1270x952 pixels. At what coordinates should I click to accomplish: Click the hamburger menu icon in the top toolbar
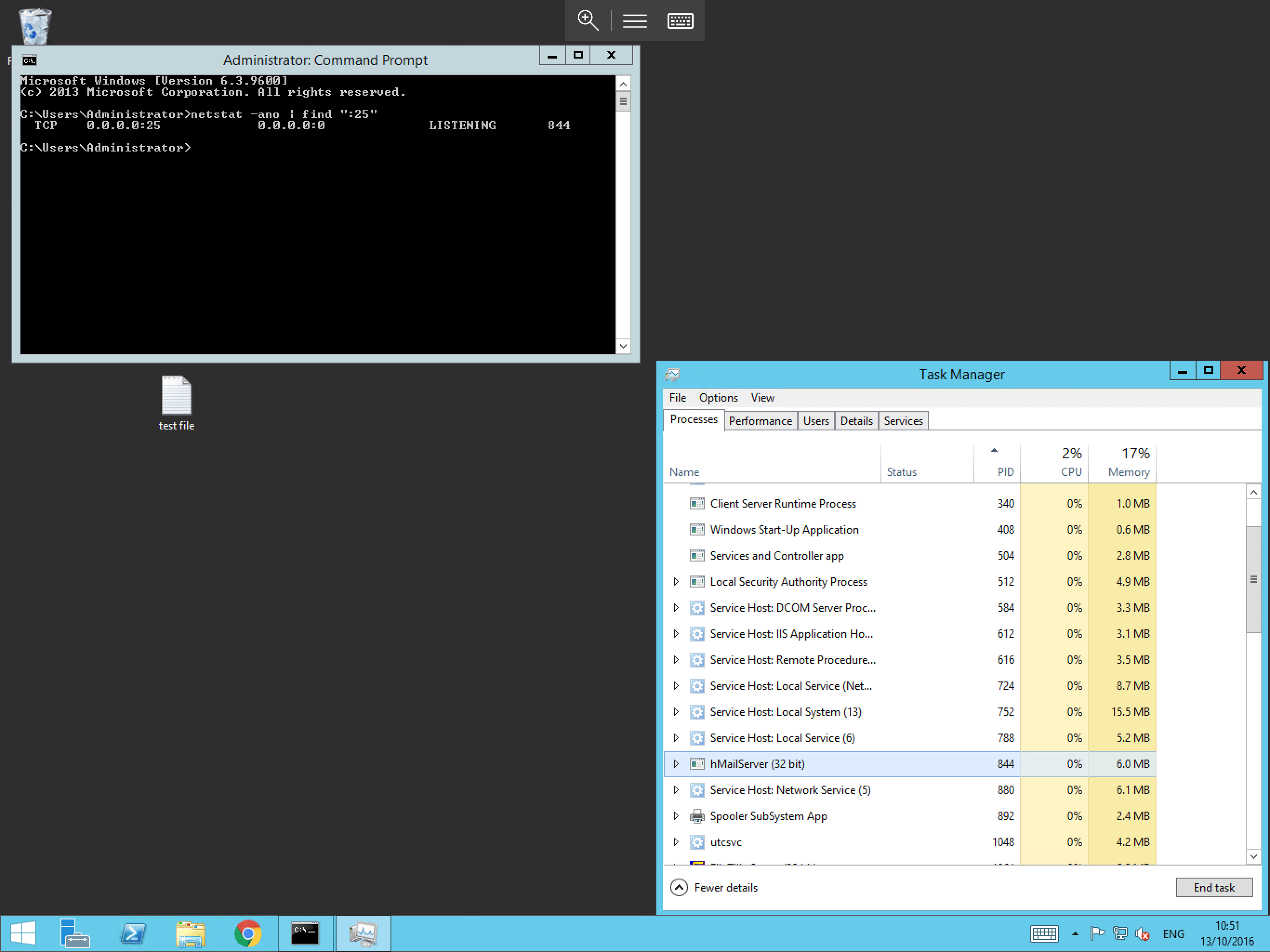[x=635, y=20]
